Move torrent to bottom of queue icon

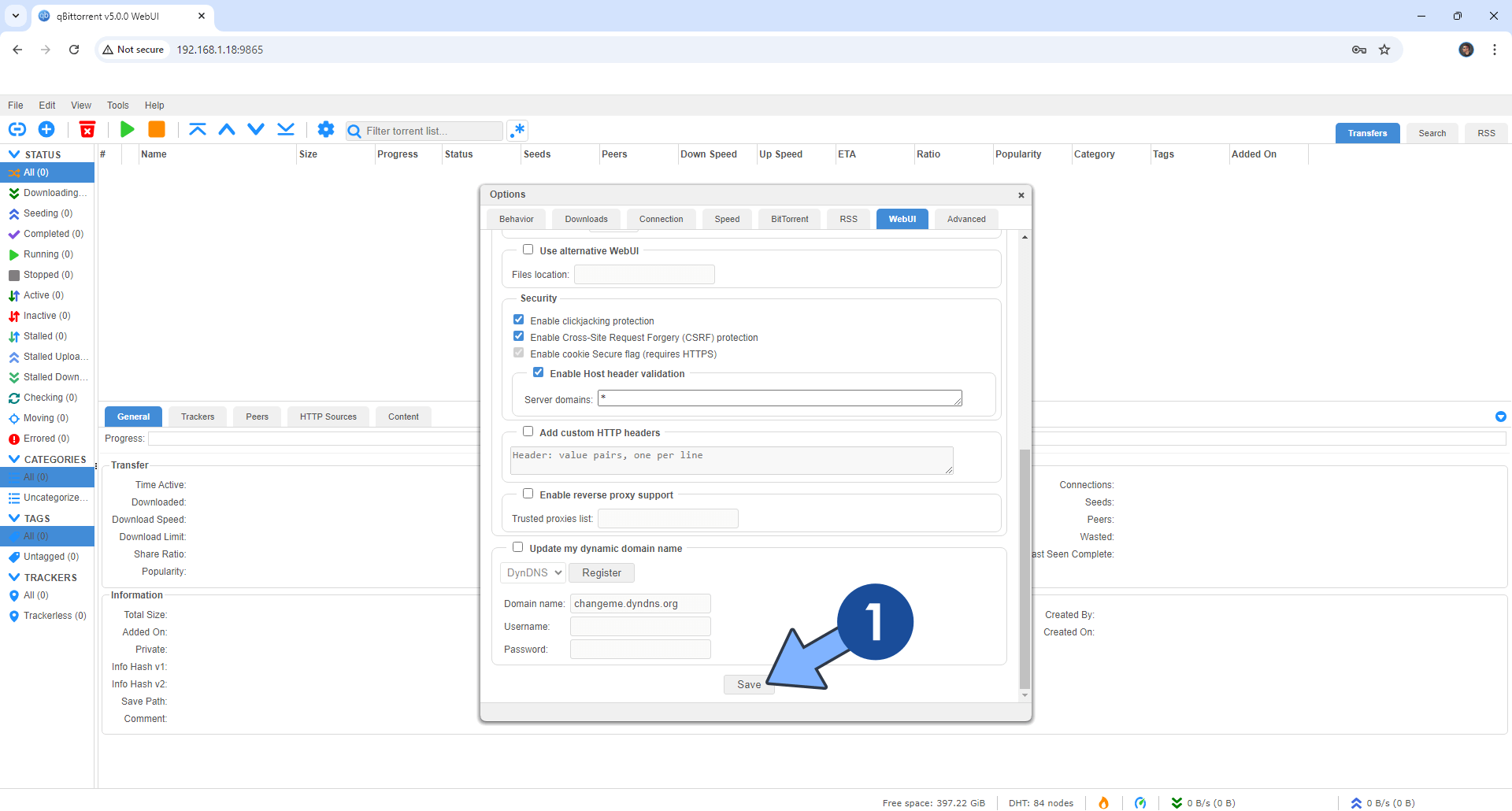click(x=286, y=129)
